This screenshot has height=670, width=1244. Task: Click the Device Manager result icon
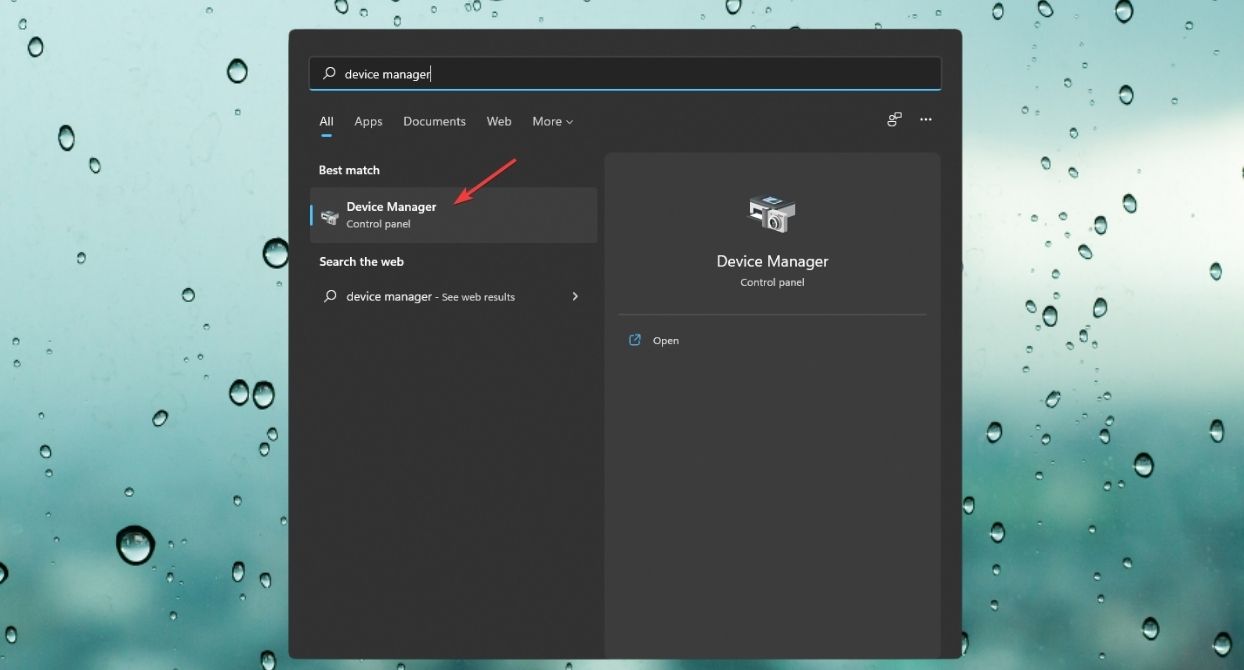coord(330,214)
